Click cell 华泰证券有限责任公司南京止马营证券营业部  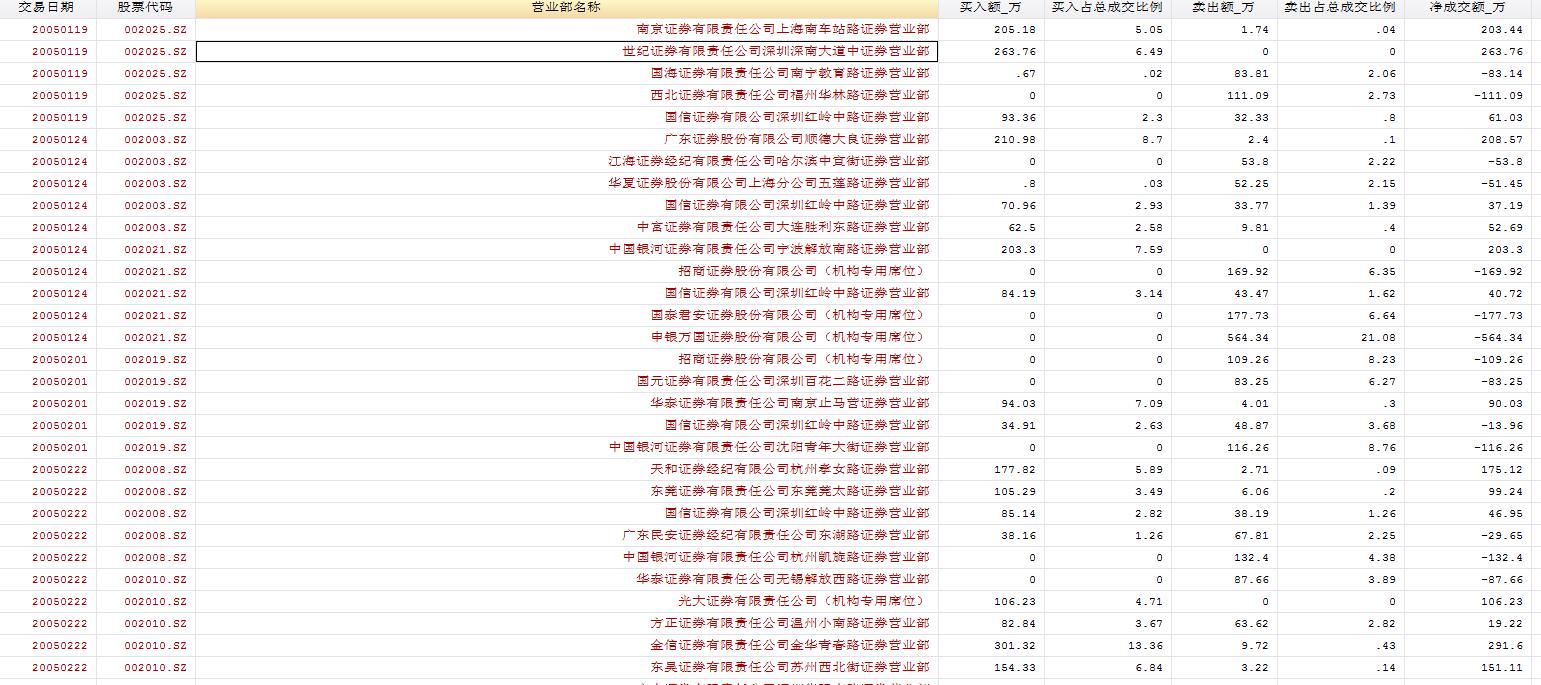(567, 403)
